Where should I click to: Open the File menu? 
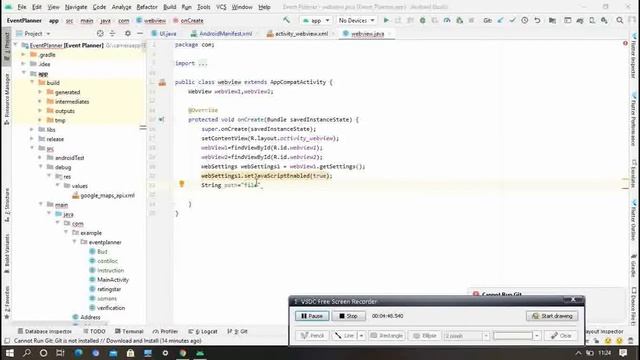(x=22, y=7)
